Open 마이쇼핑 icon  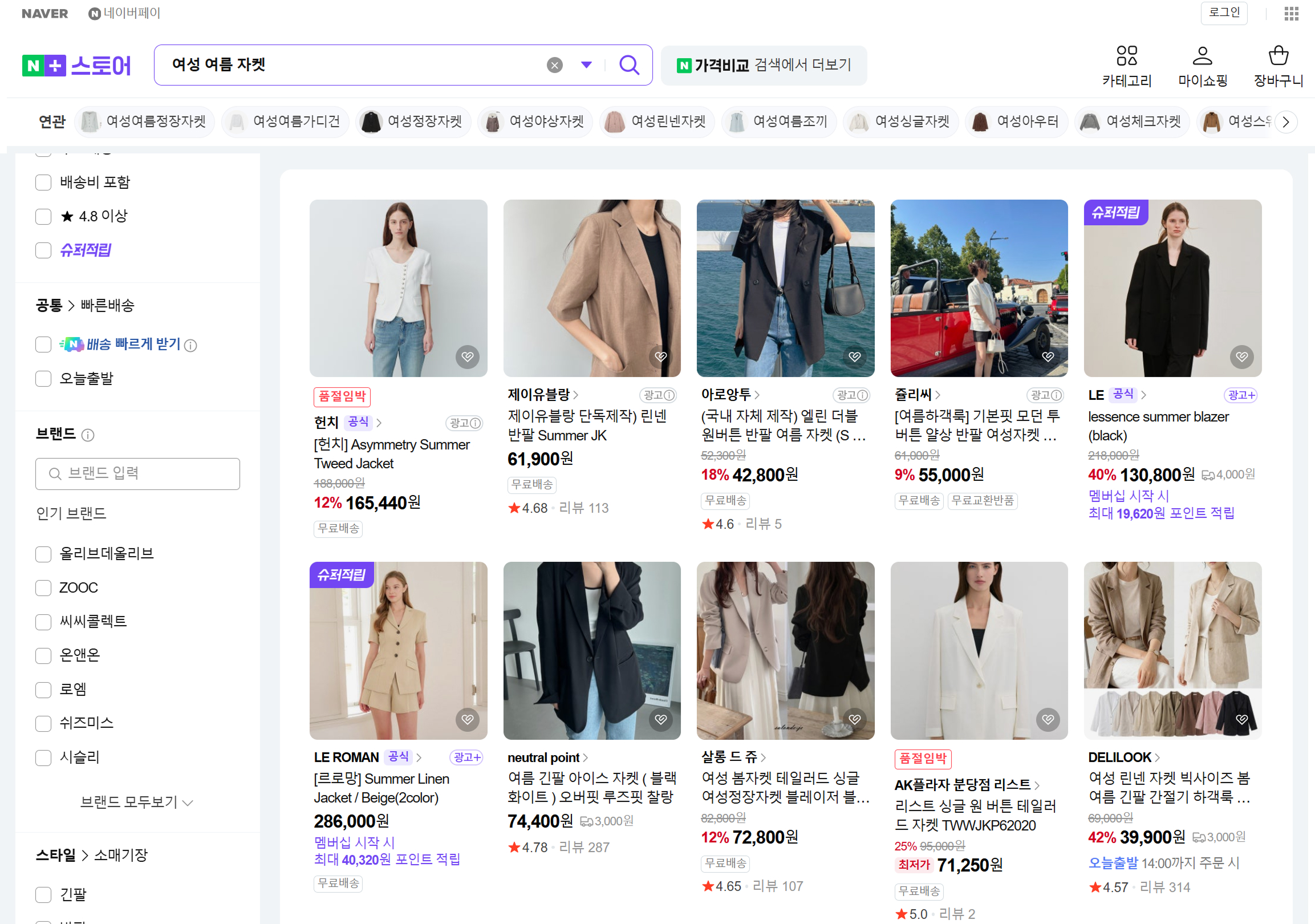point(1202,67)
